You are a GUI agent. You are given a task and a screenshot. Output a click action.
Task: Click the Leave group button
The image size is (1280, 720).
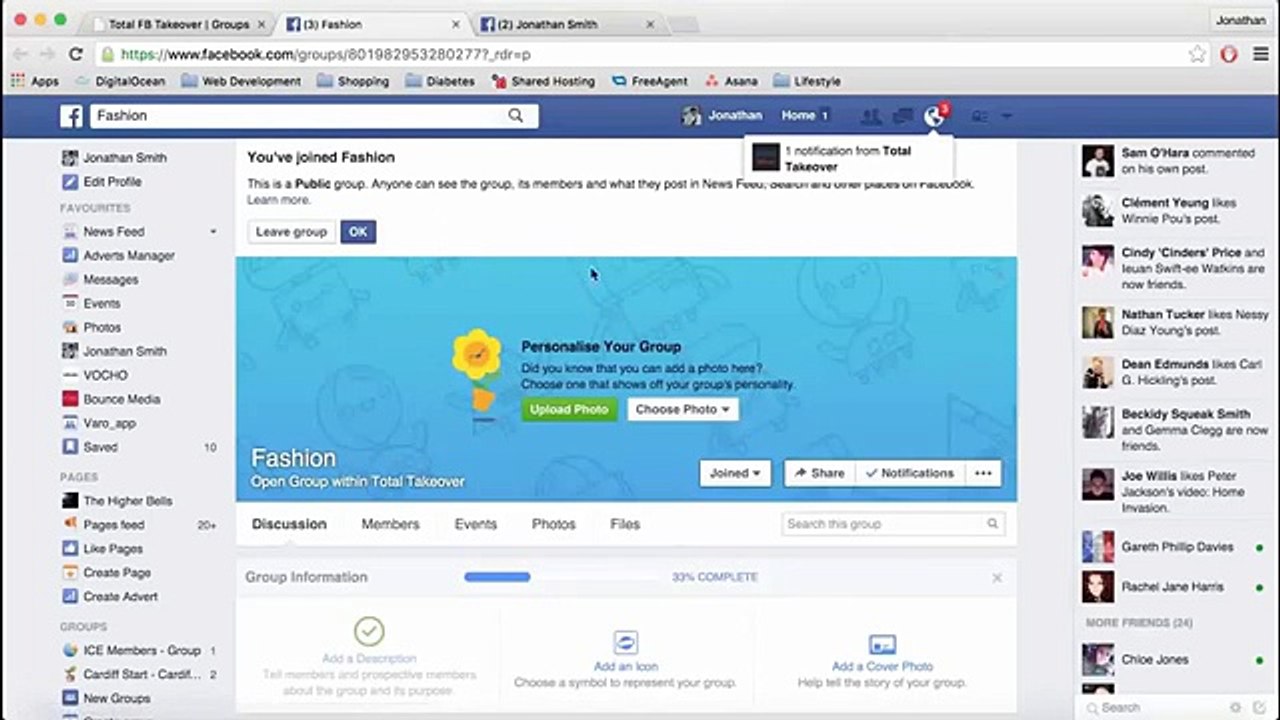click(291, 232)
